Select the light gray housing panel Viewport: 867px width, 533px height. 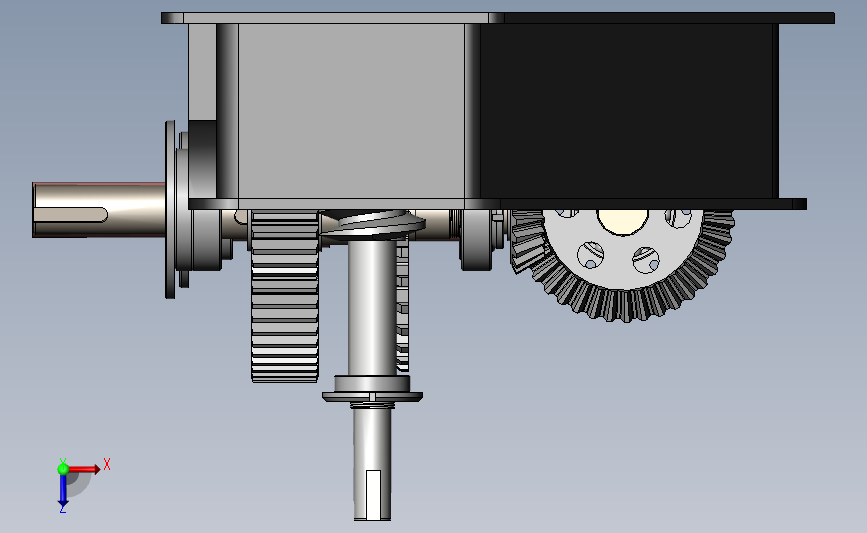click(351, 111)
